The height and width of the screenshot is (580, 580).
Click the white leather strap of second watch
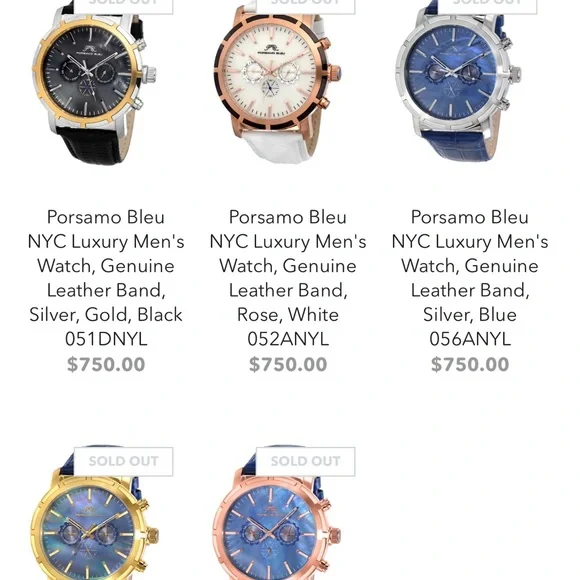277,146
